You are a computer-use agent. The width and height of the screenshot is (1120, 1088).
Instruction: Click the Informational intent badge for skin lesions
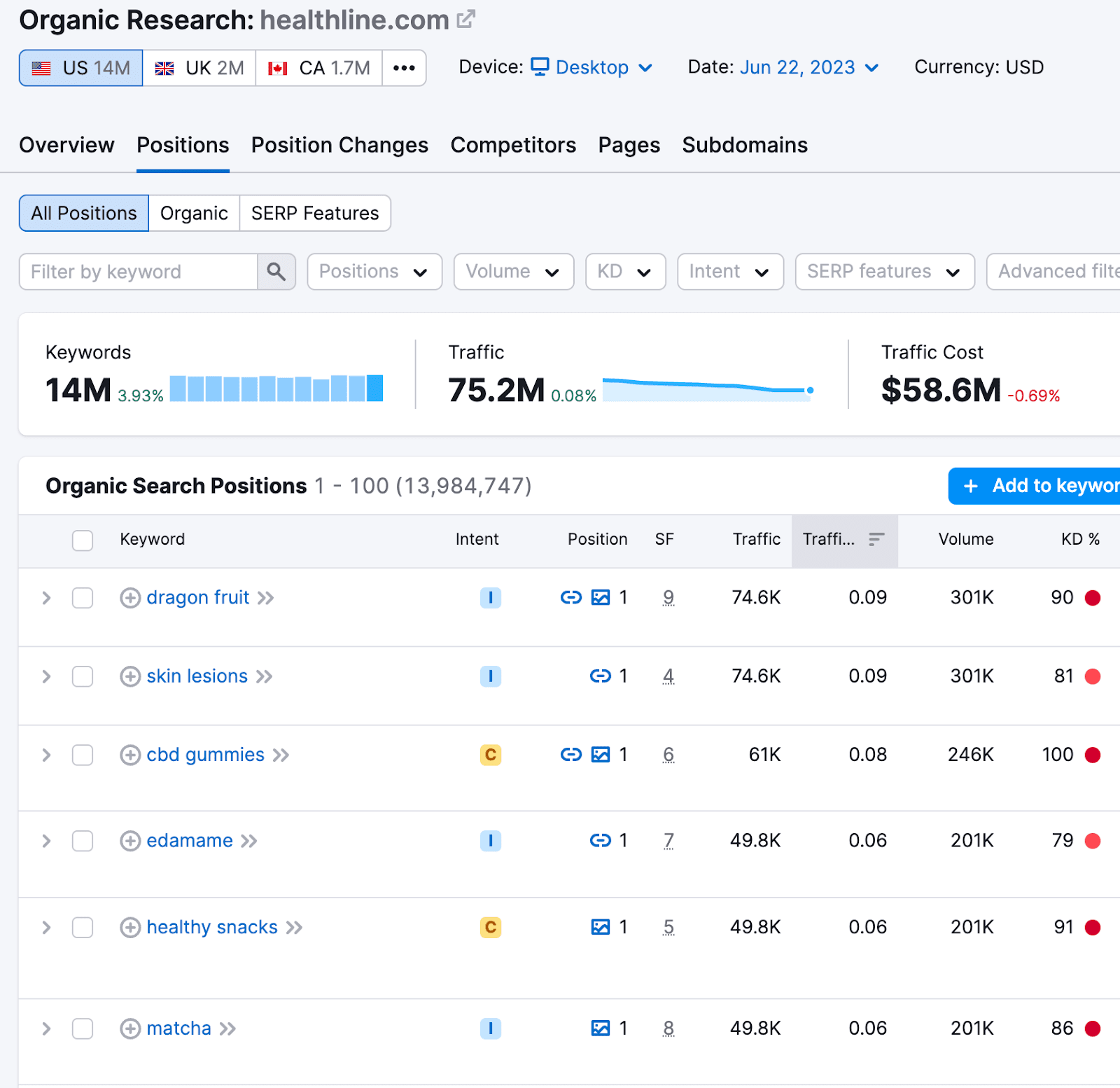(491, 676)
